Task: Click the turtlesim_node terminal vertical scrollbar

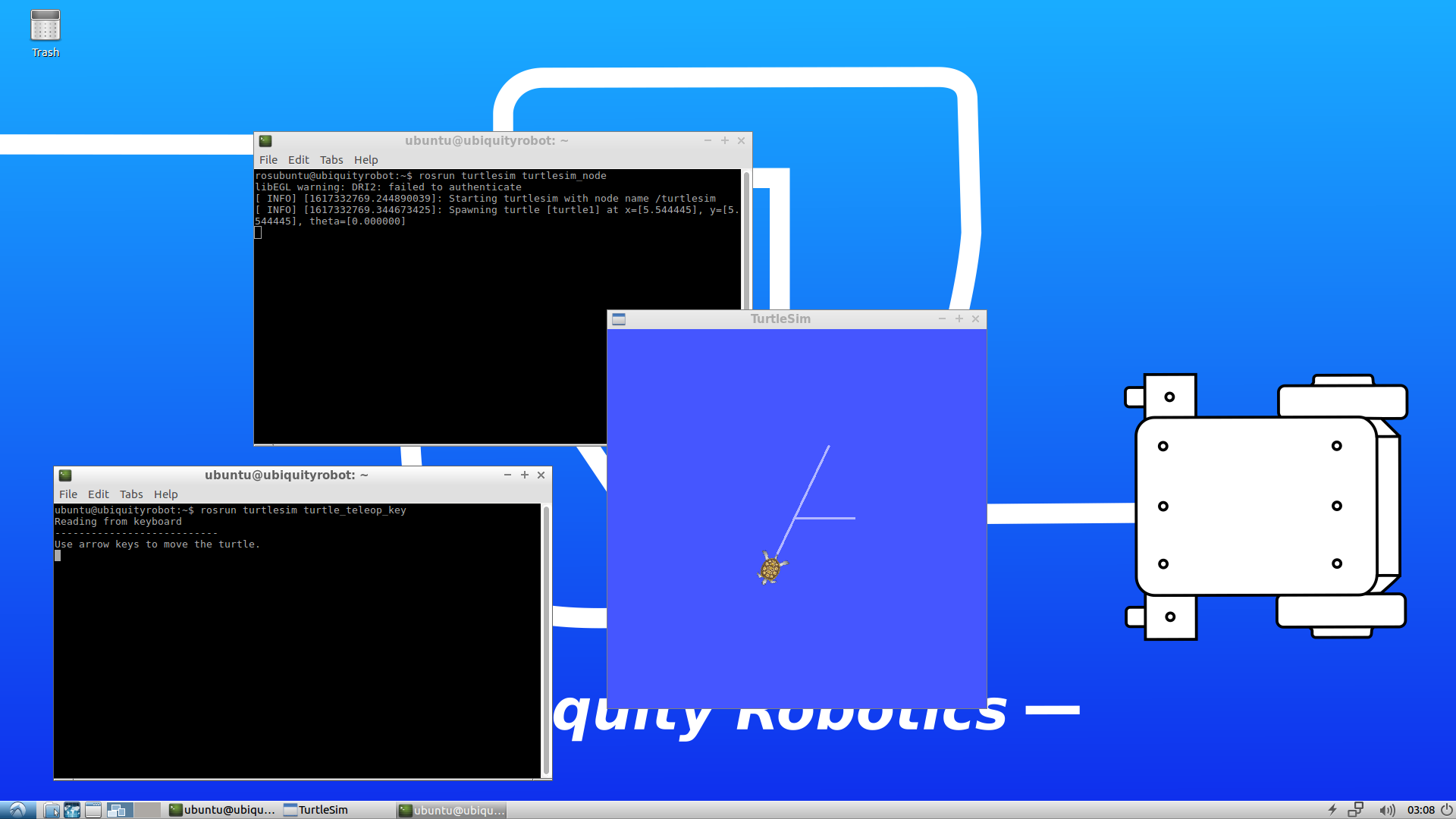Action: click(x=746, y=239)
